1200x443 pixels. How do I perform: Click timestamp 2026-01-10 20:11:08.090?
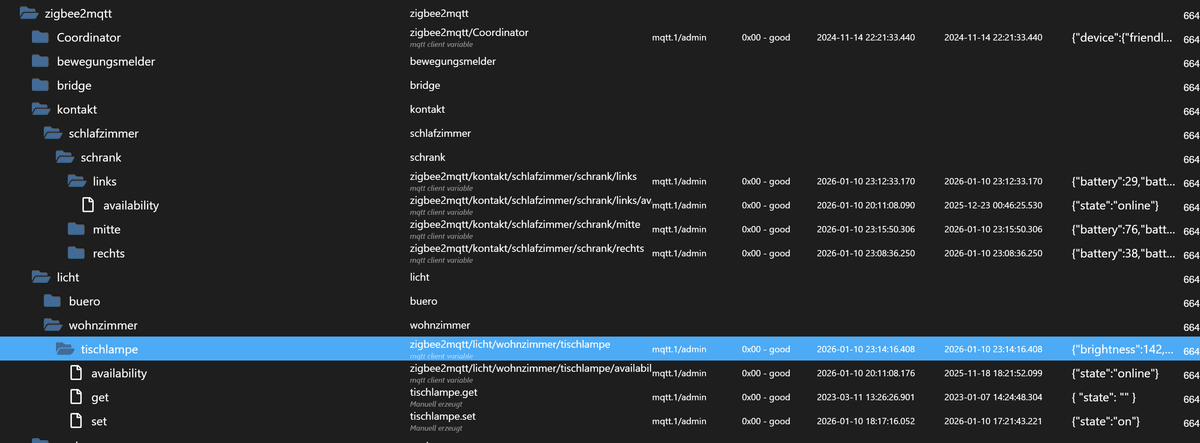[x=867, y=205]
